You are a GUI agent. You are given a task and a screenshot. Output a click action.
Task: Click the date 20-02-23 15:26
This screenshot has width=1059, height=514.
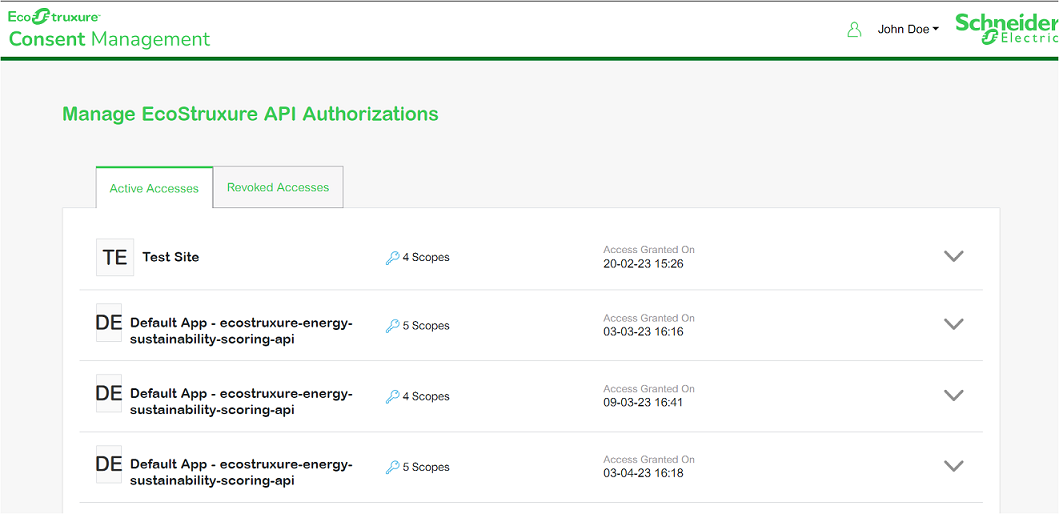click(644, 263)
